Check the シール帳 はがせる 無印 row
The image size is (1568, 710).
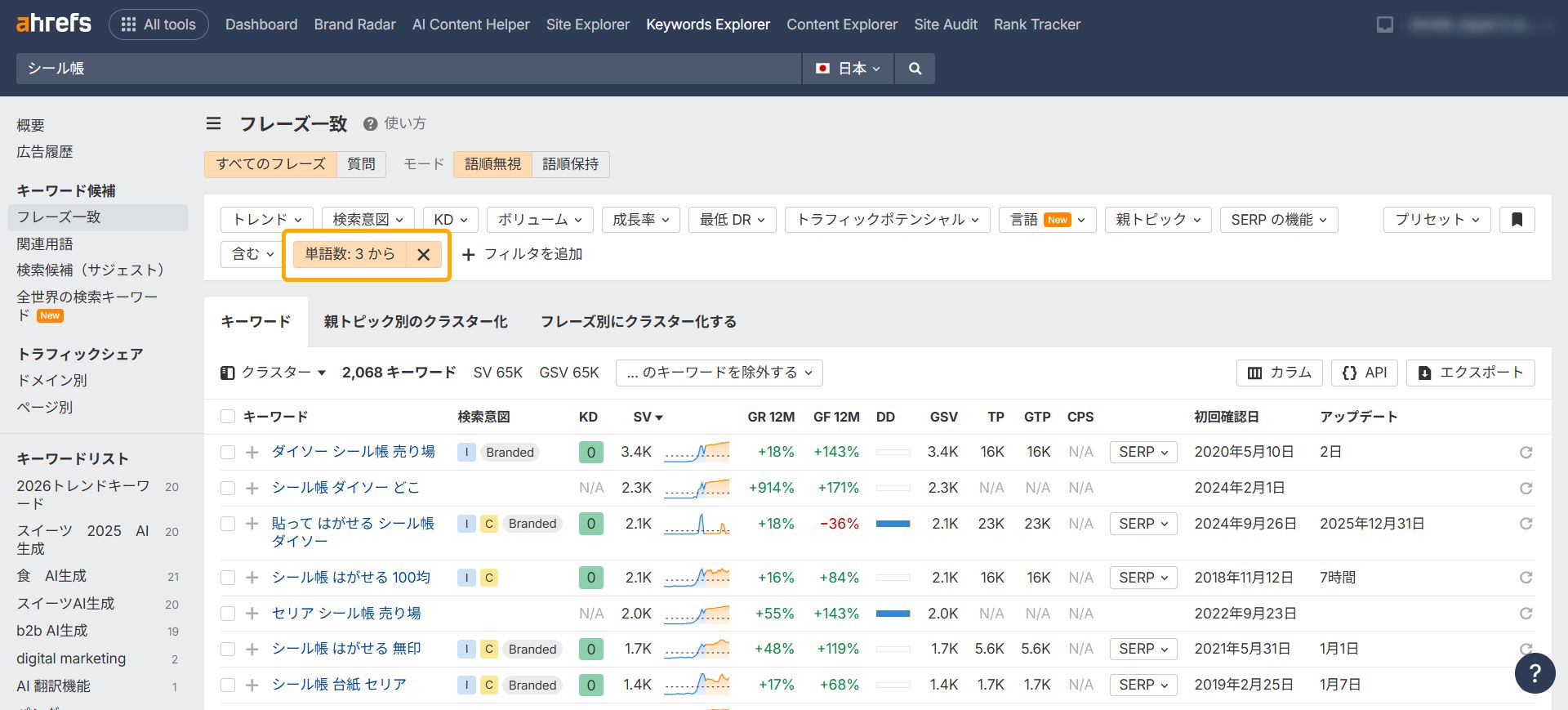pos(228,650)
